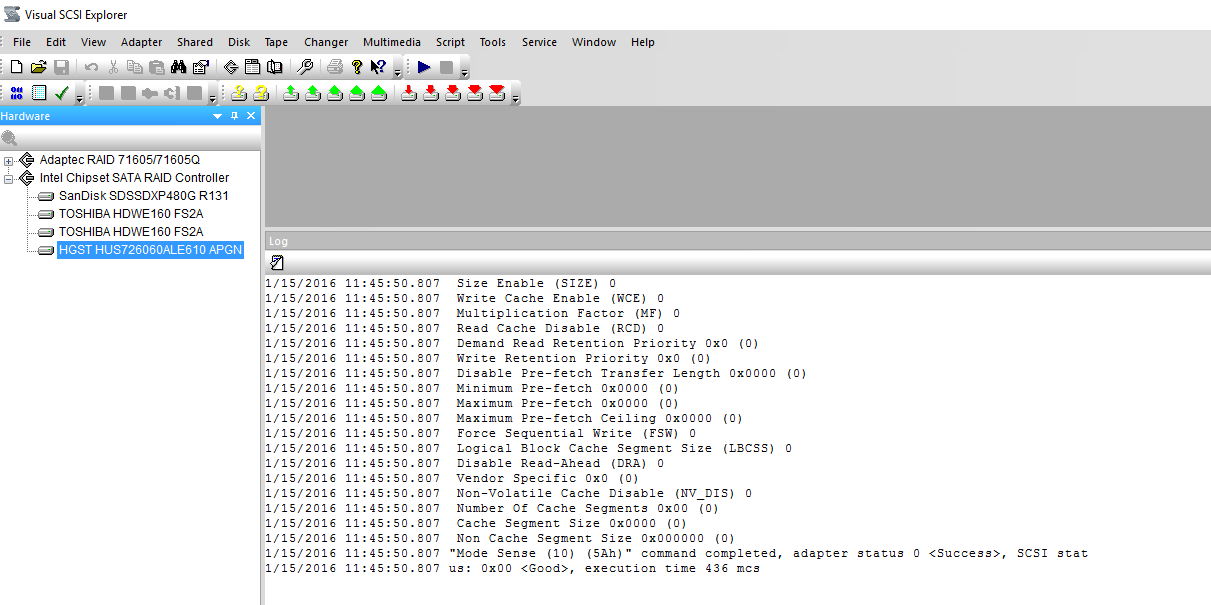Screen dimensions: 1211x605
Task: Click the Open folder toolbar icon
Action: pos(38,67)
